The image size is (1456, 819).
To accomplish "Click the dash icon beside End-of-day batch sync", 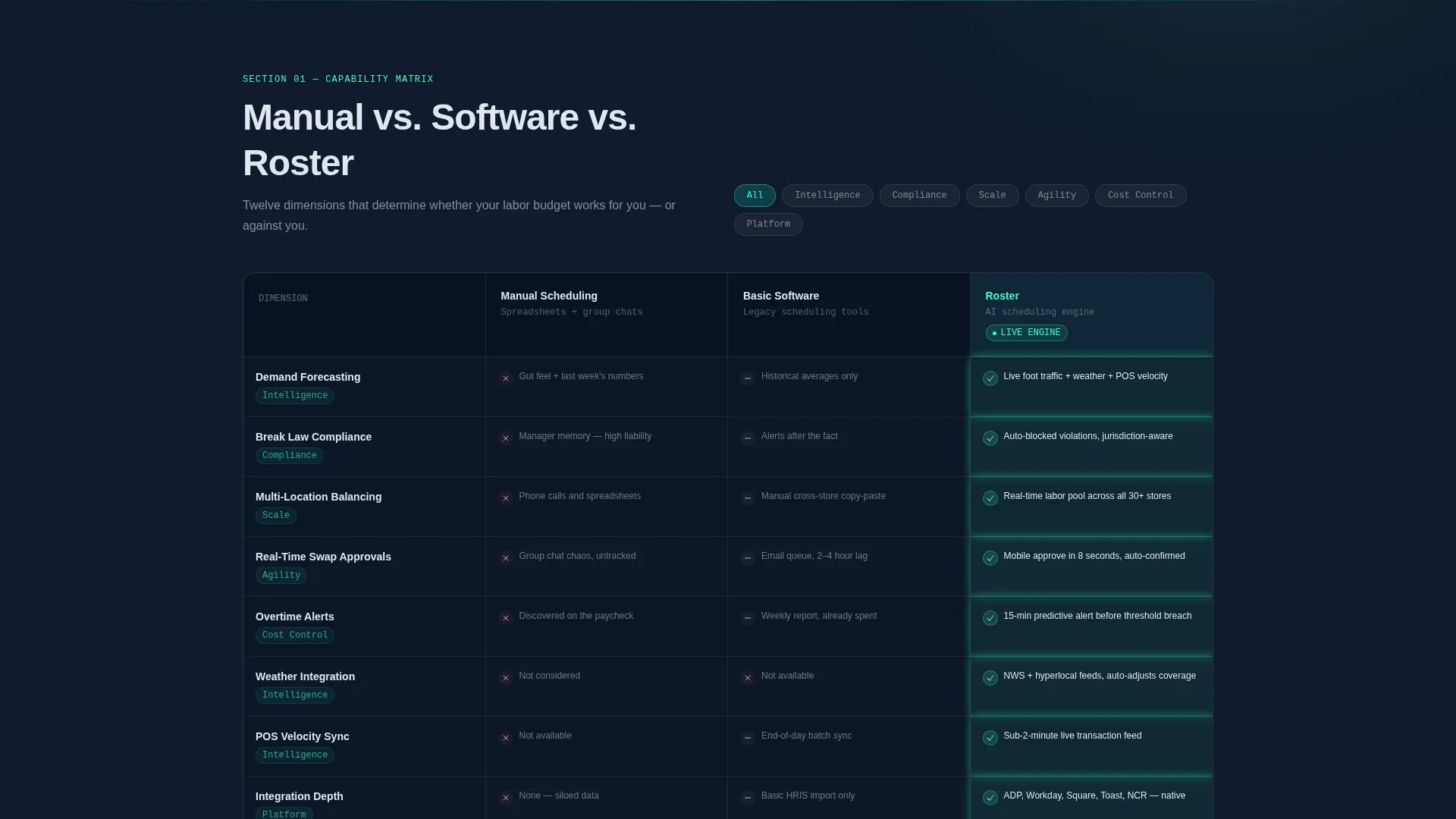I will click(748, 738).
